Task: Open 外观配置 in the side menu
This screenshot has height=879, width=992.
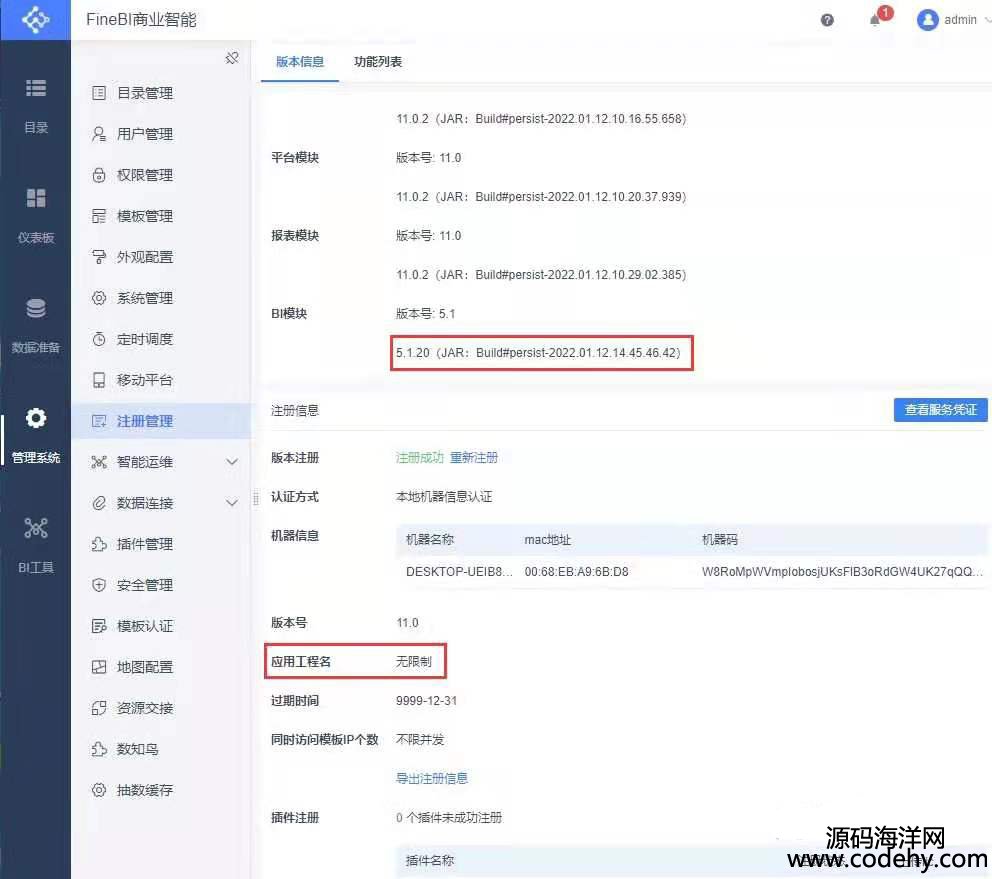Action: point(161,257)
